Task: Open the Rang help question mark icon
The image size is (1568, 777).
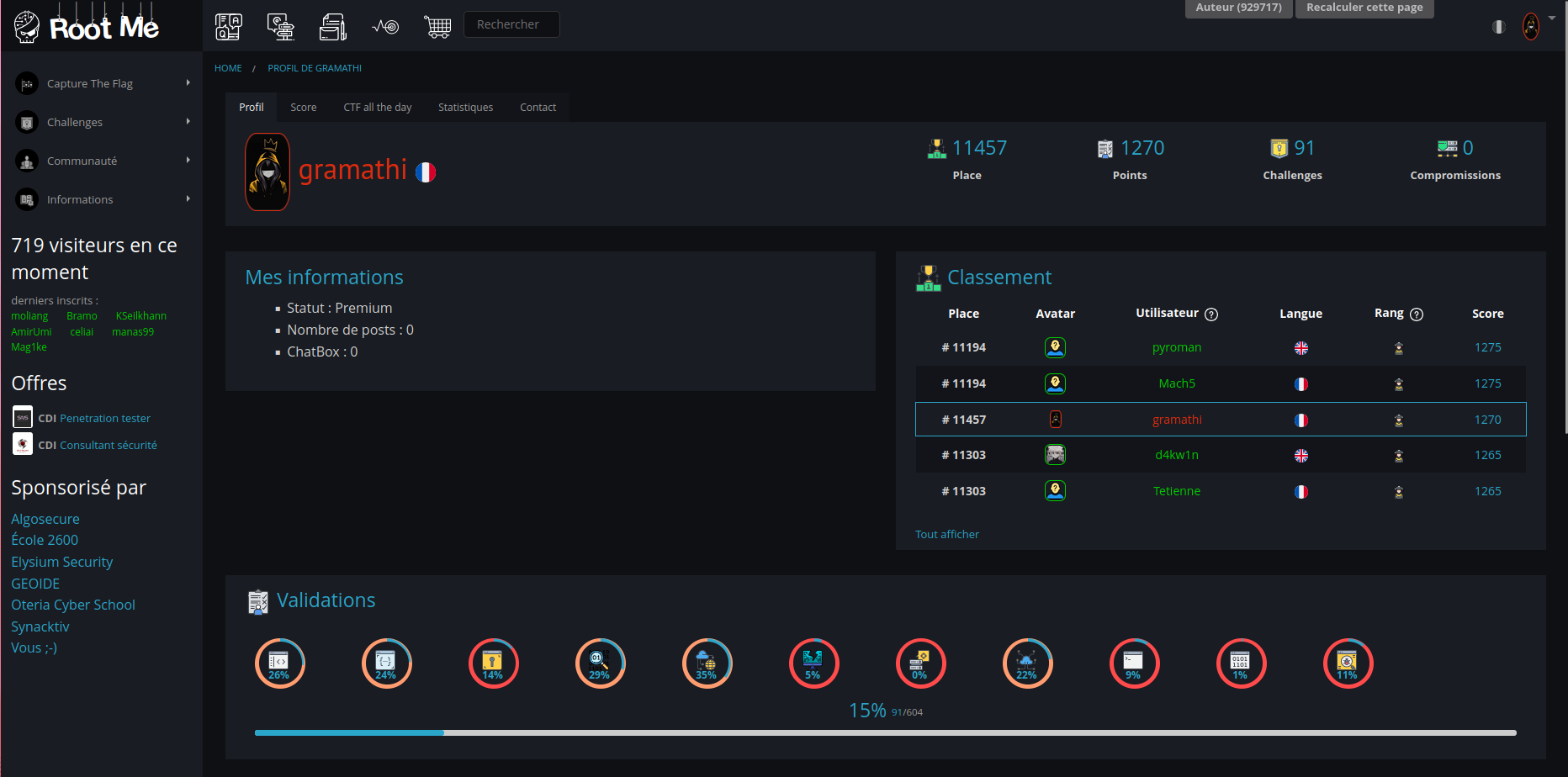Action: [1417, 314]
